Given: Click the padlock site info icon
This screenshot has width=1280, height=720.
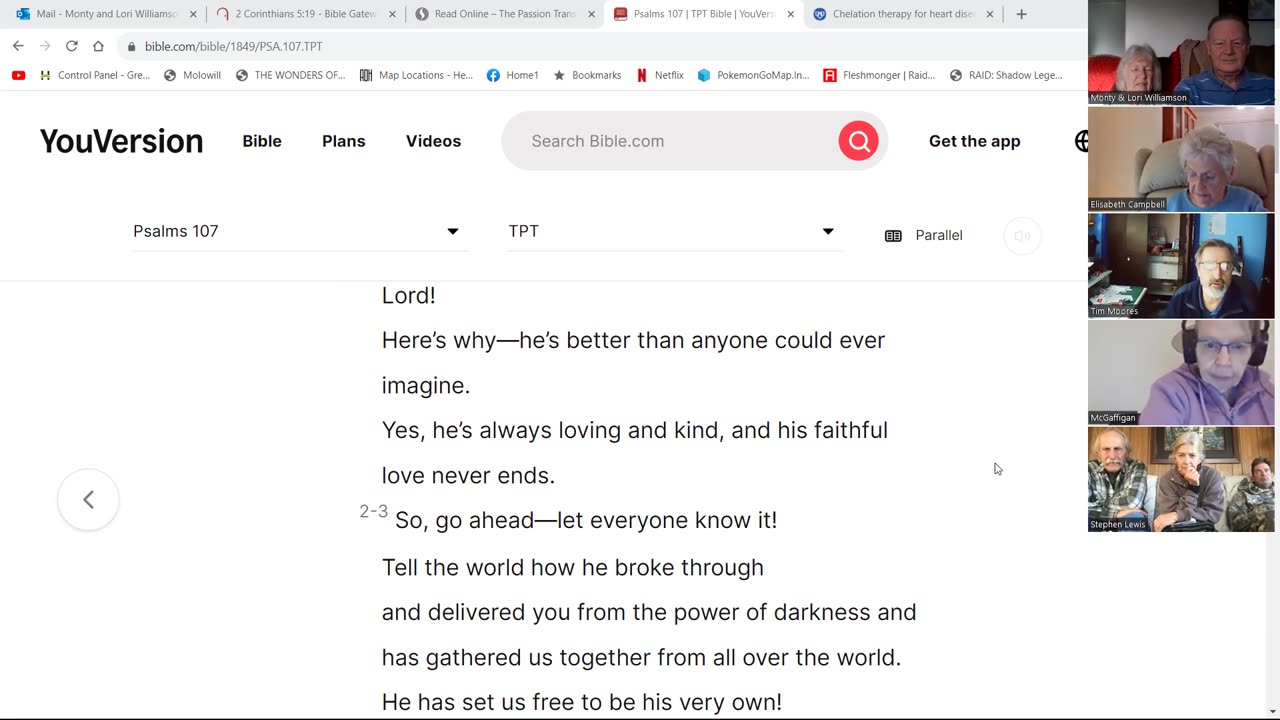Looking at the screenshot, I should [131, 46].
